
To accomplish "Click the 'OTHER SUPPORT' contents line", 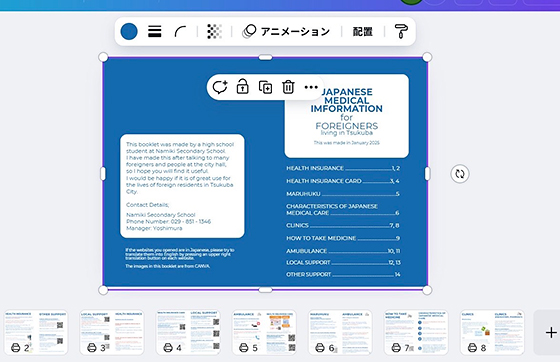I will 343,275.
